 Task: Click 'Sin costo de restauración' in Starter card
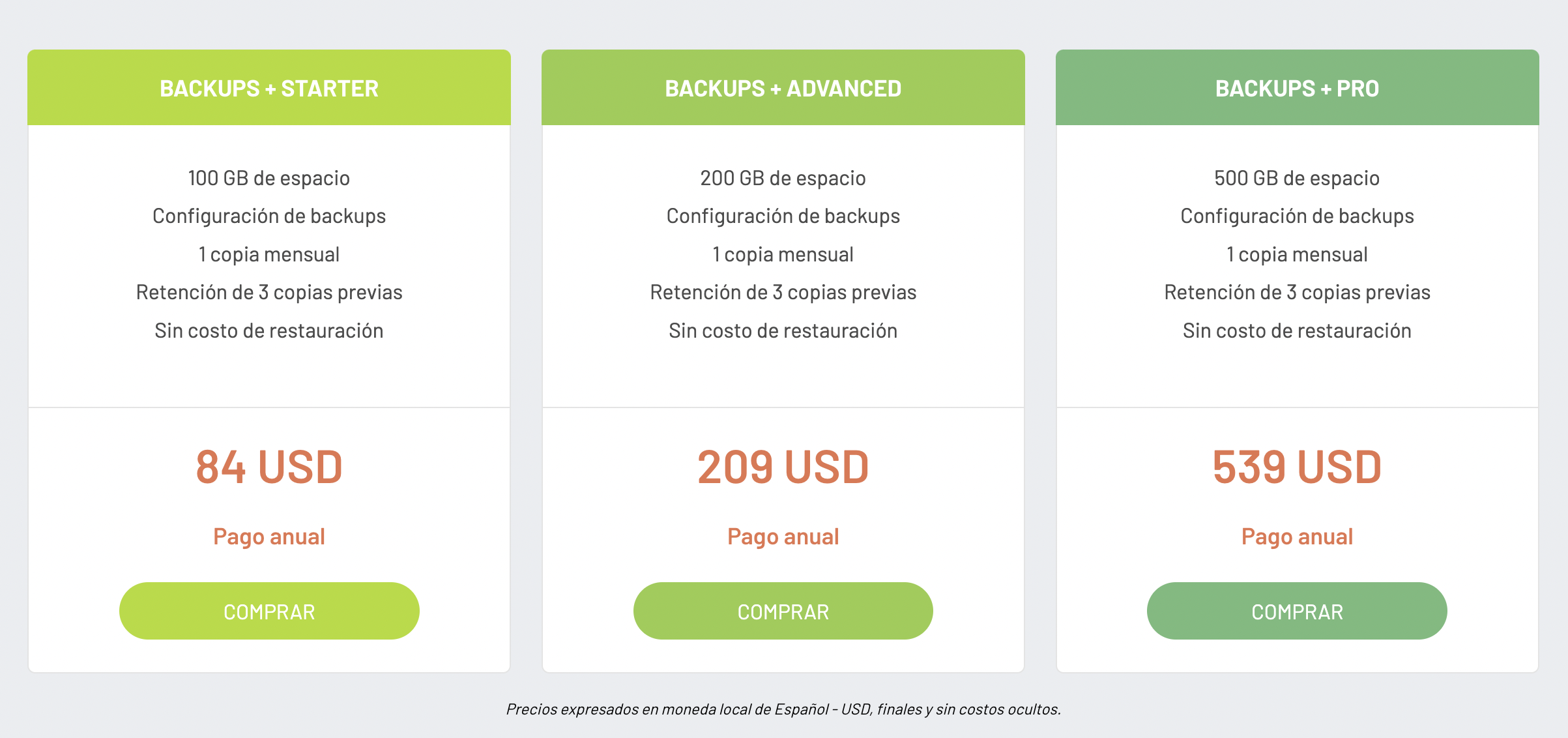[269, 331]
